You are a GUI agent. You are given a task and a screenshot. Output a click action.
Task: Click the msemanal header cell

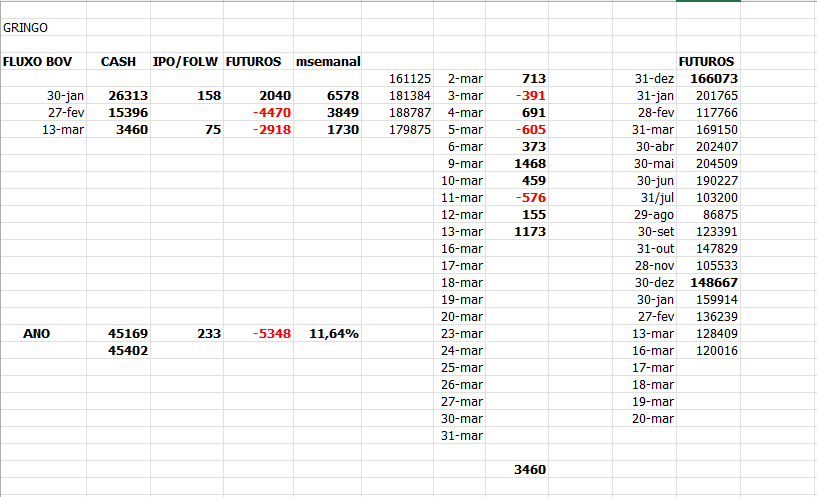pos(328,61)
